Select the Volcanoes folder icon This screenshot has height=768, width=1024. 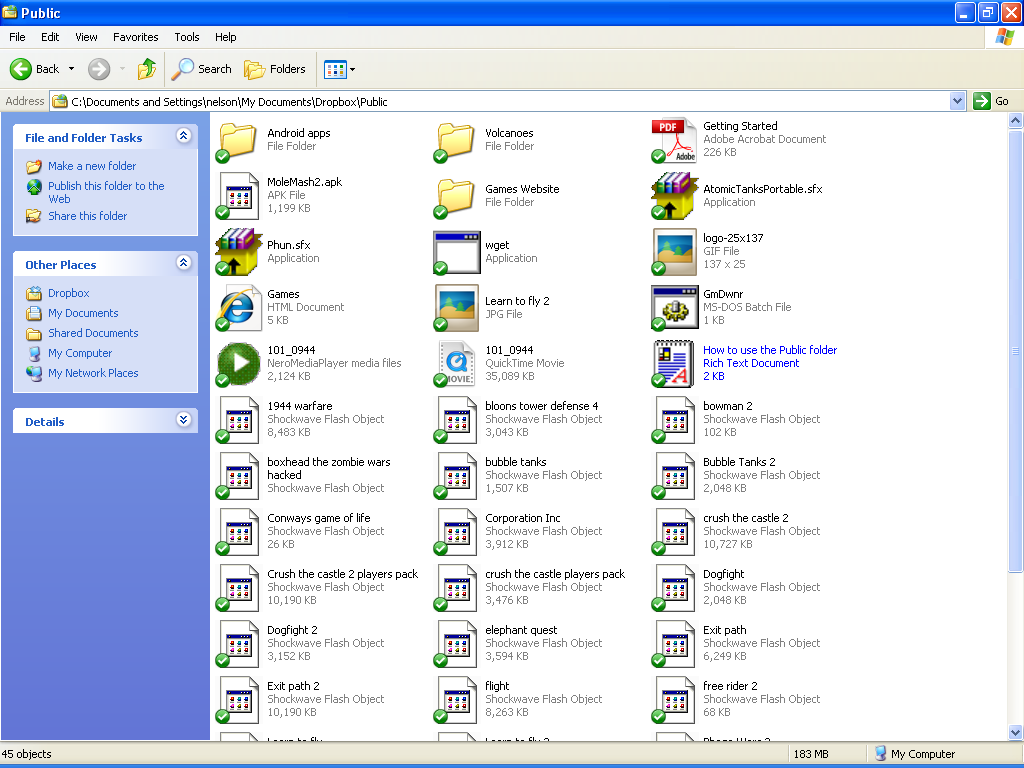coord(456,140)
